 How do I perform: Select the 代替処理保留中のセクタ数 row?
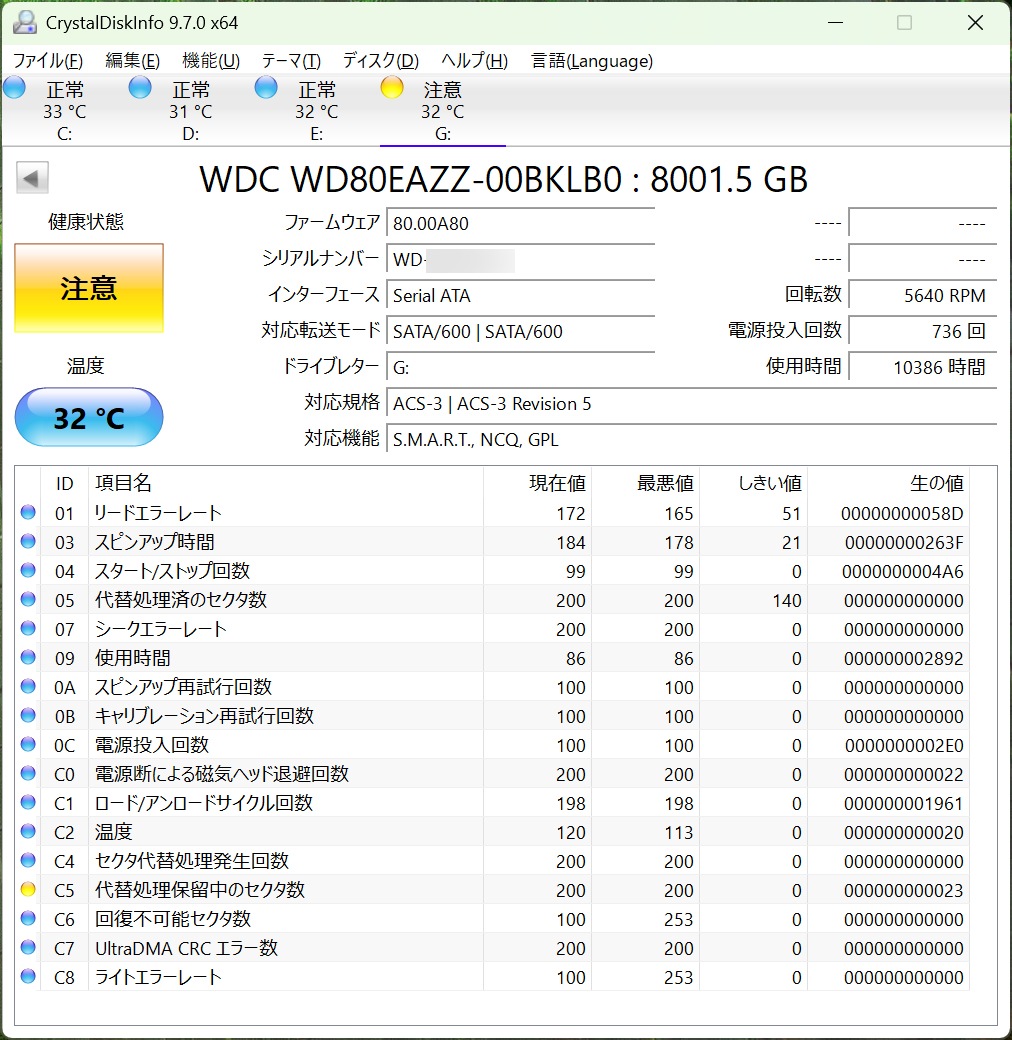pos(200,889)
